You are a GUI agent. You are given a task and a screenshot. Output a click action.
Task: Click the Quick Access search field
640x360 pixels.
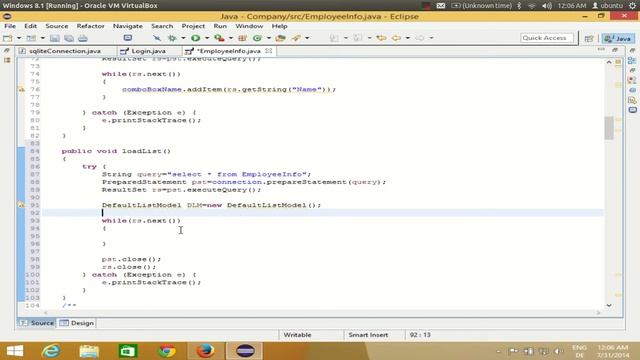[546, 38]
